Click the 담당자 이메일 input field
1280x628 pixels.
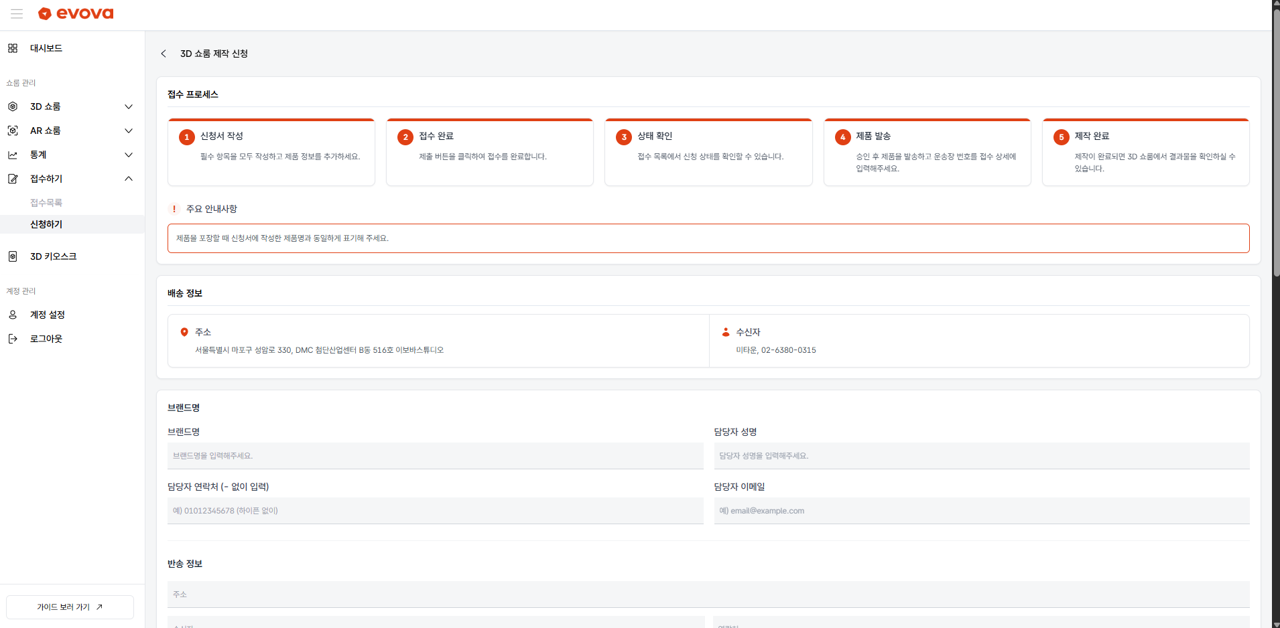tap(981, 511)
